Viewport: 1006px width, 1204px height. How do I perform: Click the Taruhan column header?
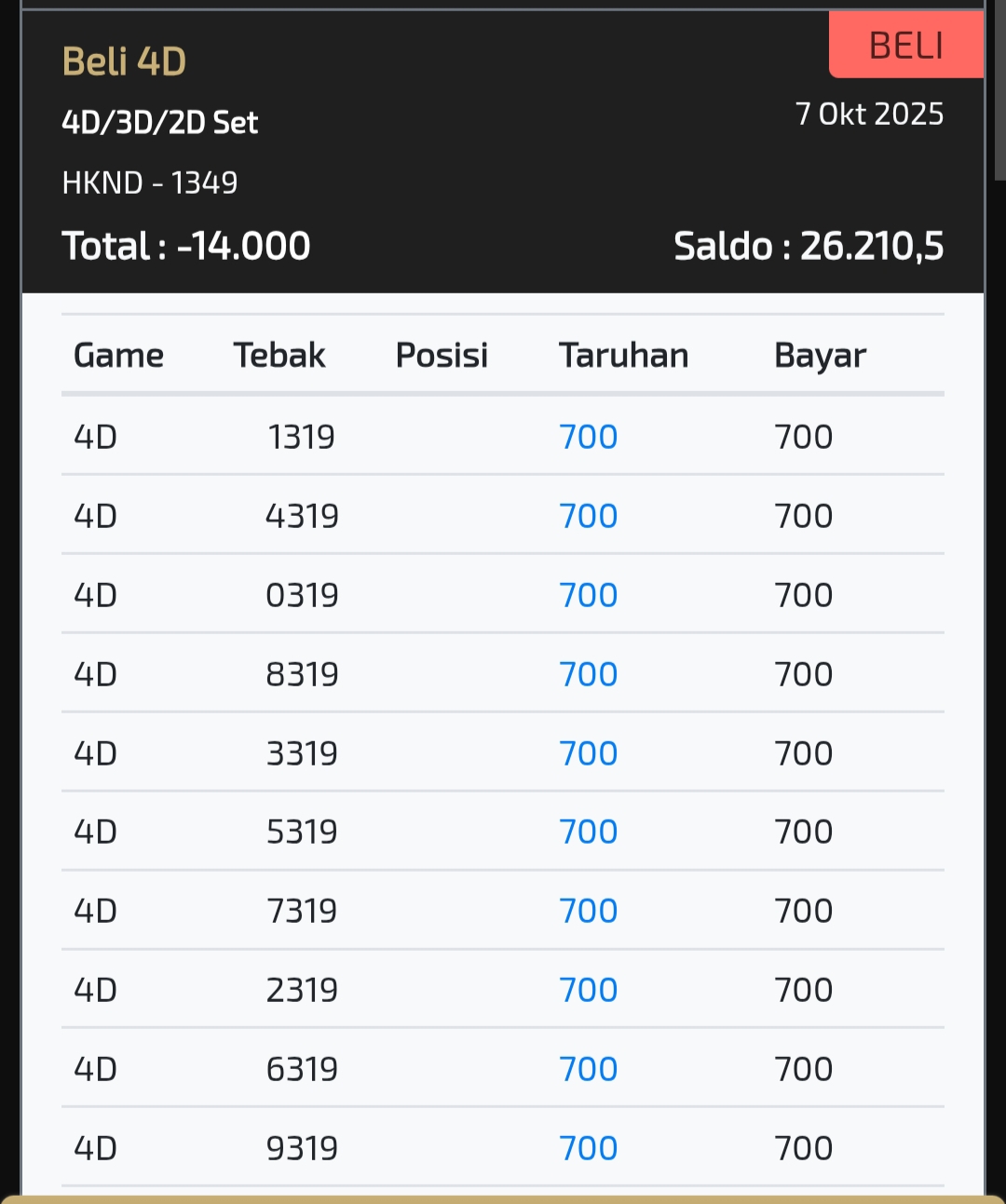[623, 355]
